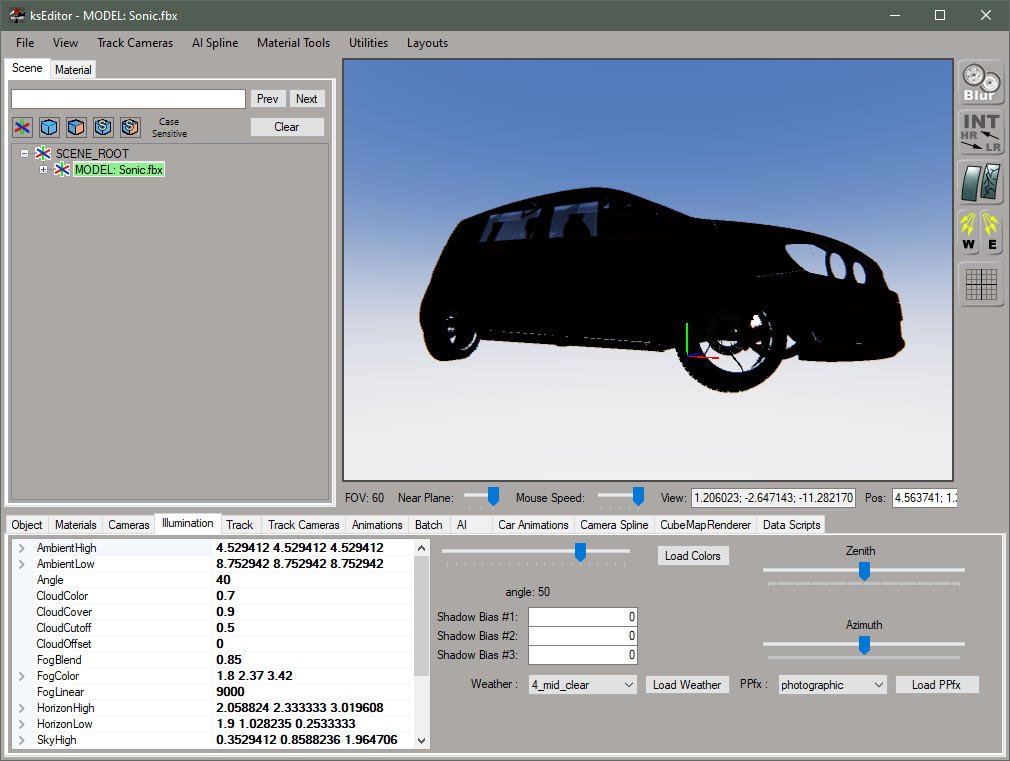Expand the HorizonHigh property row
Image resolution: width=1010 pixels, height=761 pixels.
[21, 708]
